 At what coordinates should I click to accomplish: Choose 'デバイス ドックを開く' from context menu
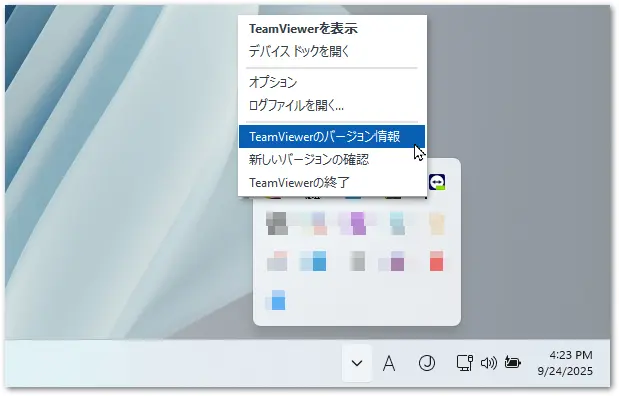332,51
